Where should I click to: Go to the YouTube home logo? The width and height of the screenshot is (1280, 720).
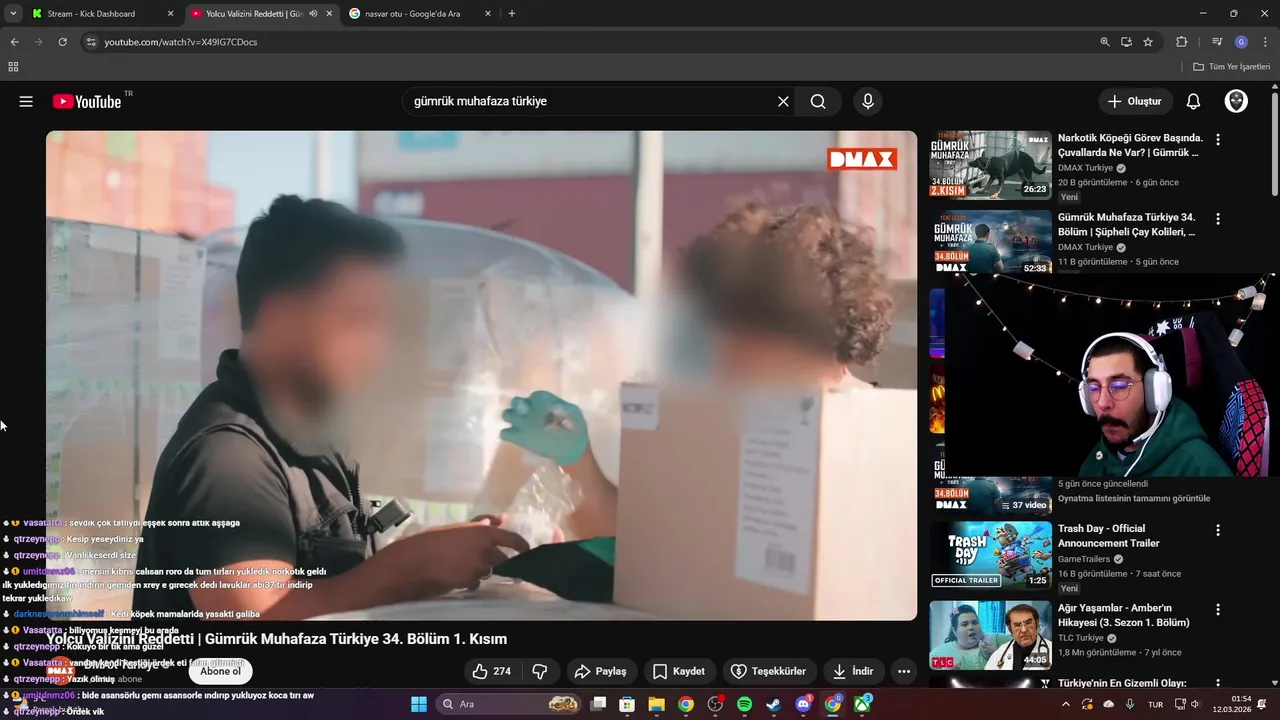click(x=87, y=101)
